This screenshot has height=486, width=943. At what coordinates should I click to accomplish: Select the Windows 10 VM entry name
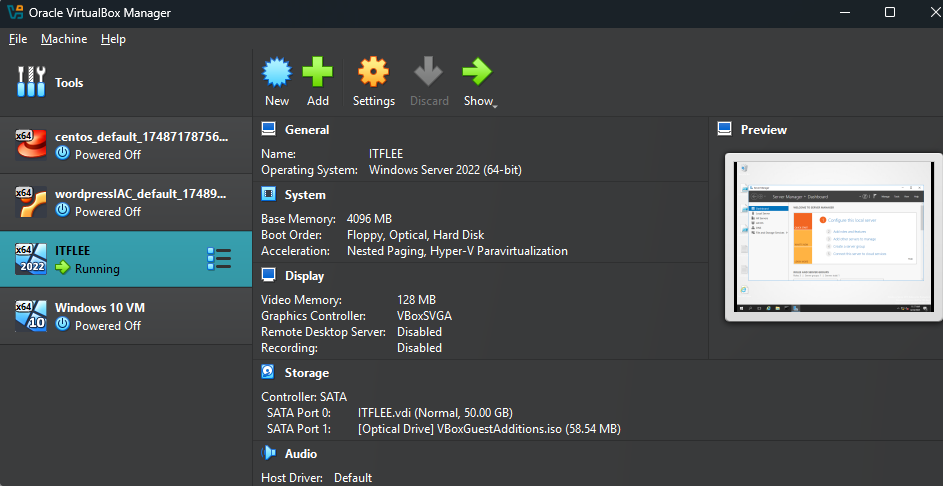[100, 307]
